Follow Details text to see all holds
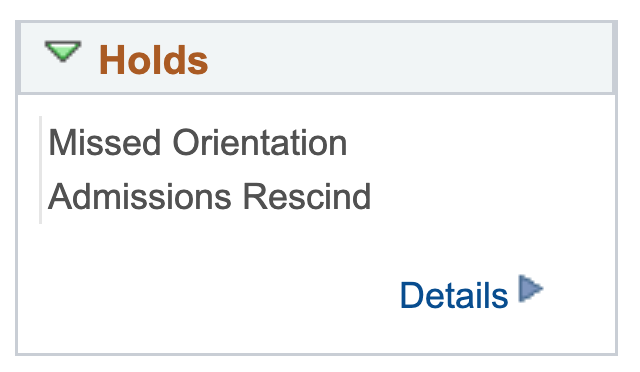This screenshot has width=640, height=372. [454, 295]
